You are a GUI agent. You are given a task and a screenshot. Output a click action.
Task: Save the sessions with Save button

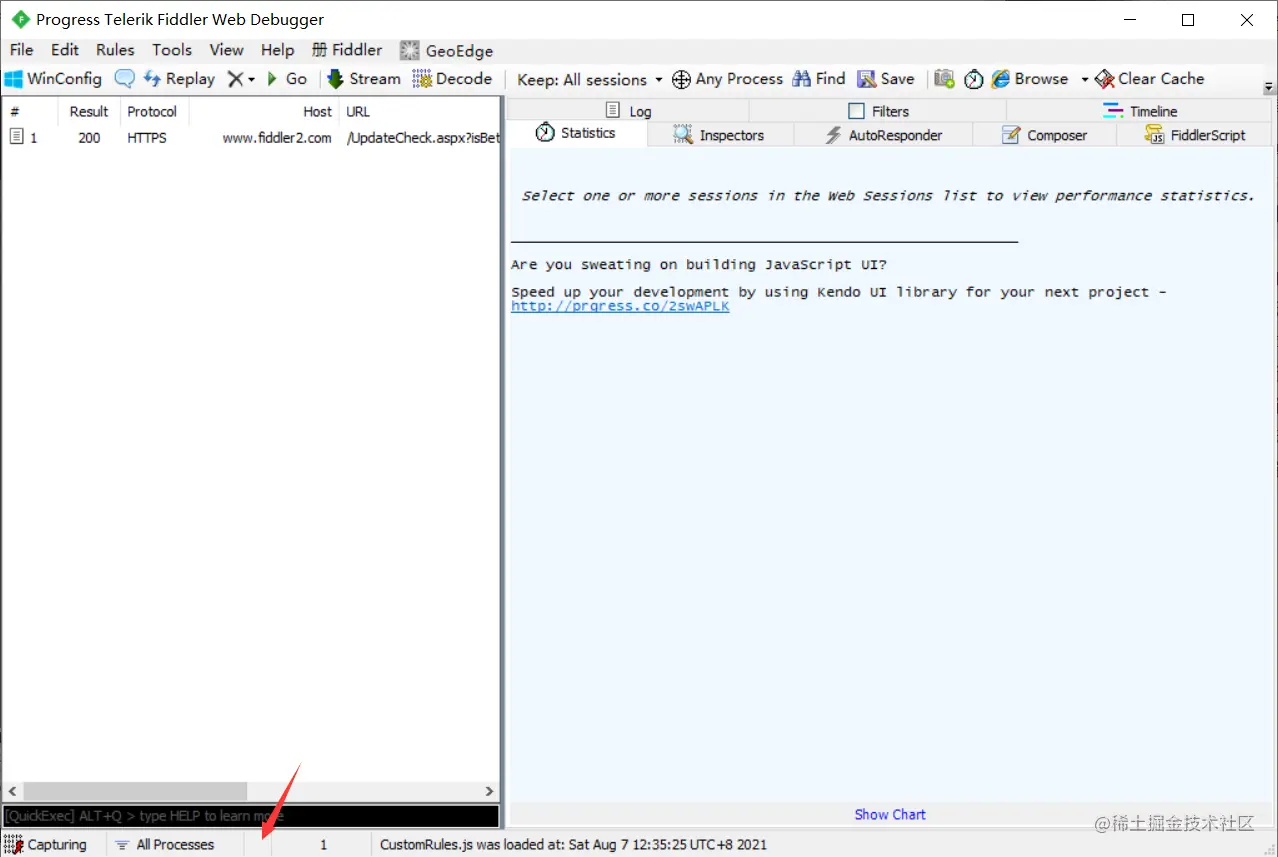click(886, 79)
